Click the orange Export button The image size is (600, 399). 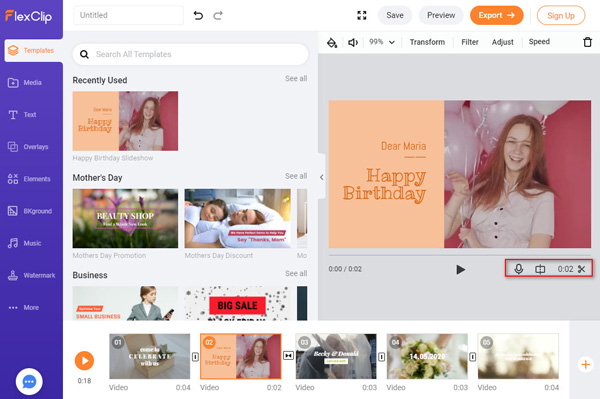[496, 15]
